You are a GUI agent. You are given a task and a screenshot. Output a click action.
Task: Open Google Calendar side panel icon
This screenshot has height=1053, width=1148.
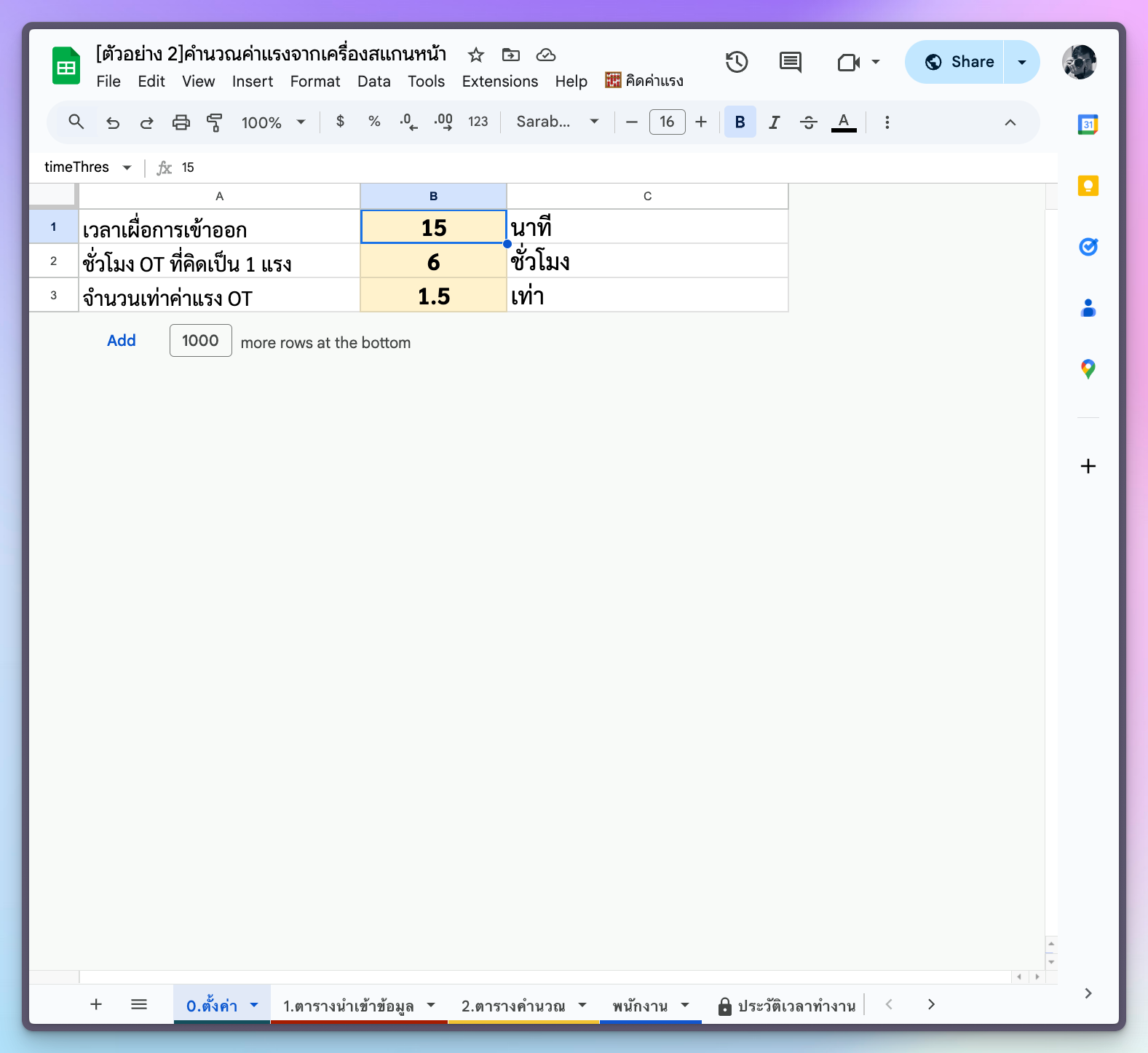pos(1088,125)
